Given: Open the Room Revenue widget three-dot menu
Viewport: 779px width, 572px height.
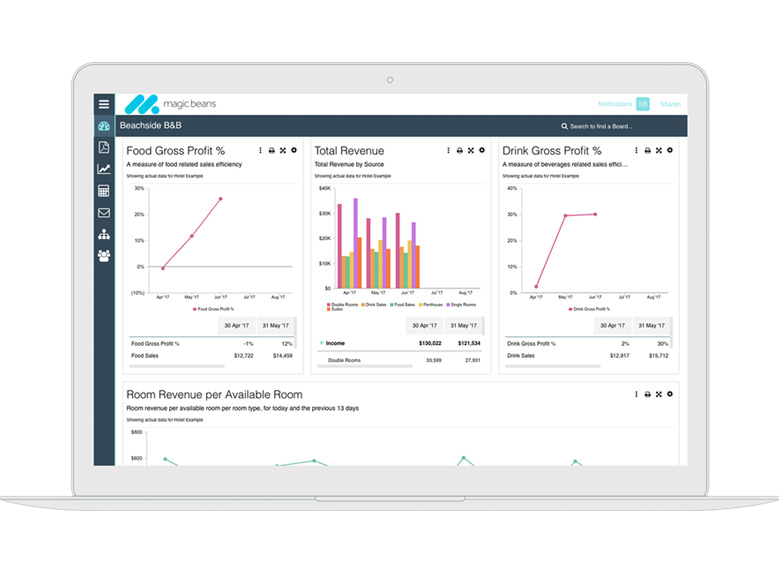Looking at the screenshot, I should (636, 394).
